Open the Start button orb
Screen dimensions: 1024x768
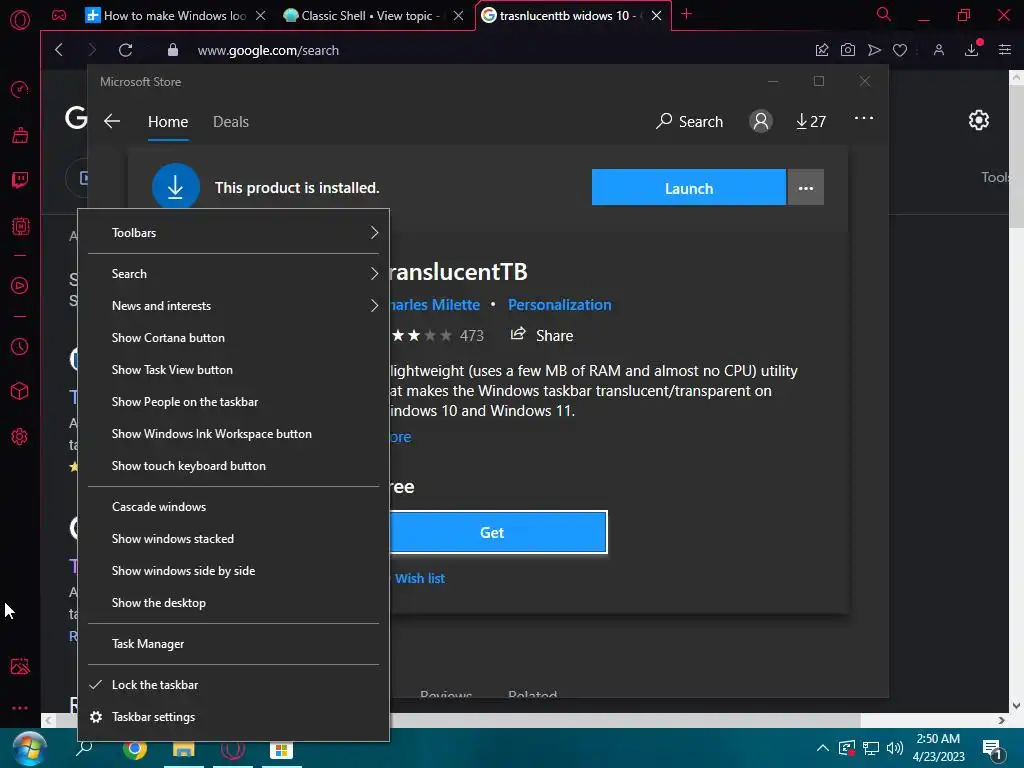coord(29,748)
